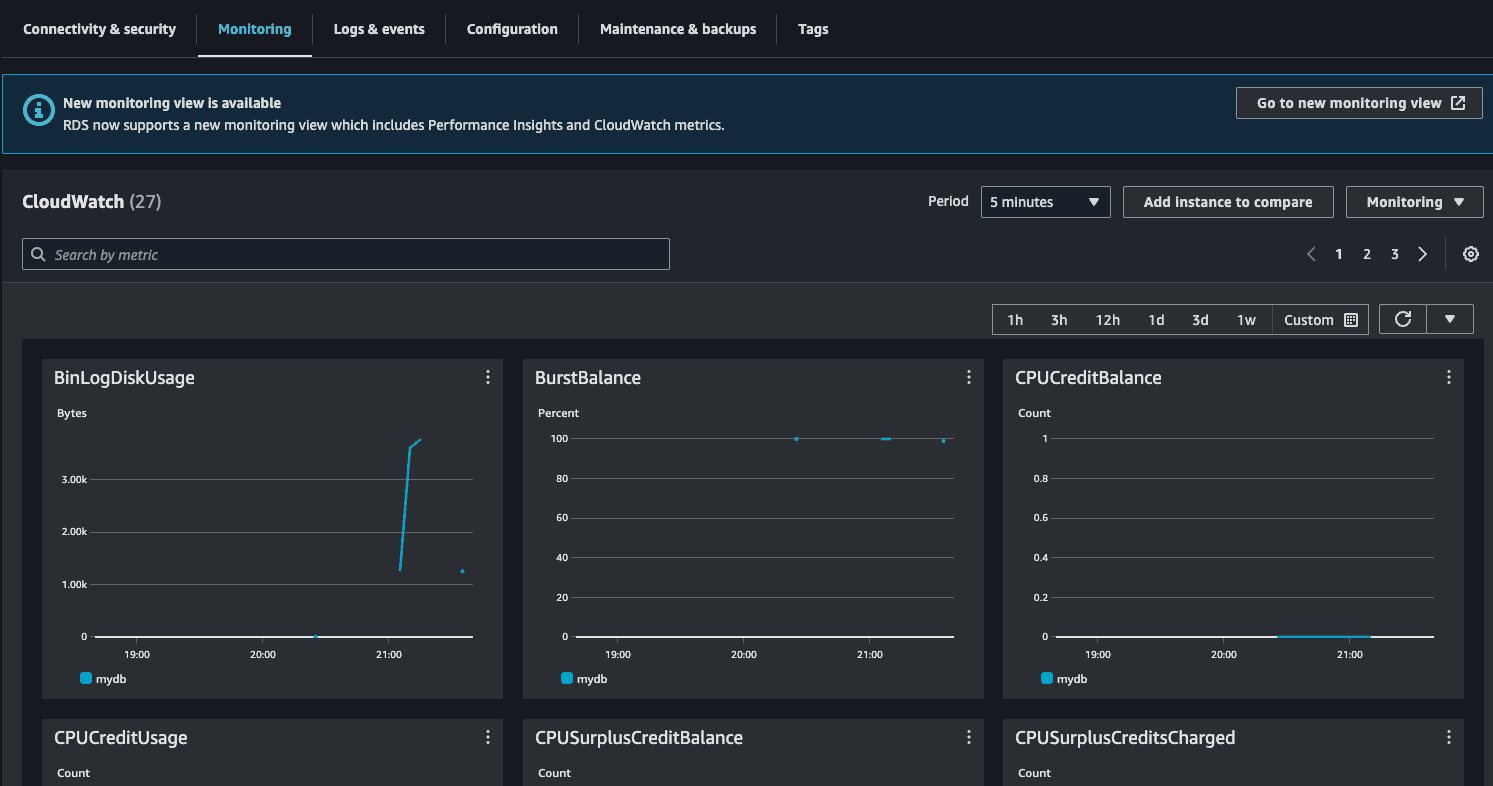Viewport: 1493px width, 786px height.
Task: Open the Configuration tab
Action: tap(511, 29)
